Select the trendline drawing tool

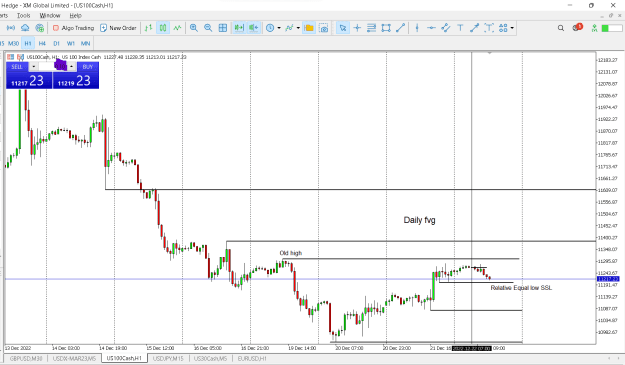coord(401,28)
